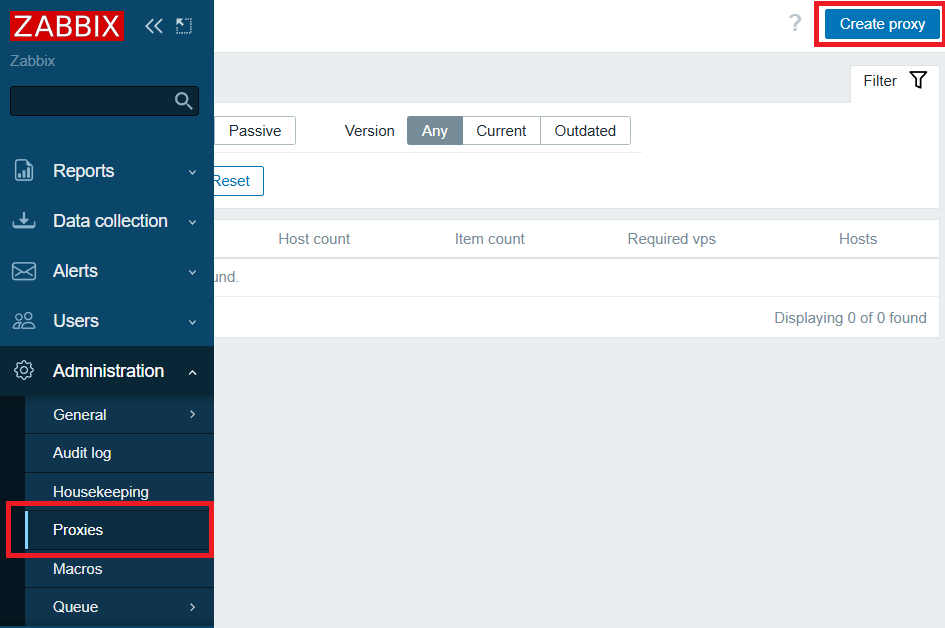Expand the Users menu section
The height and width of the screenshot is (628, 945).
coord(76,321)
